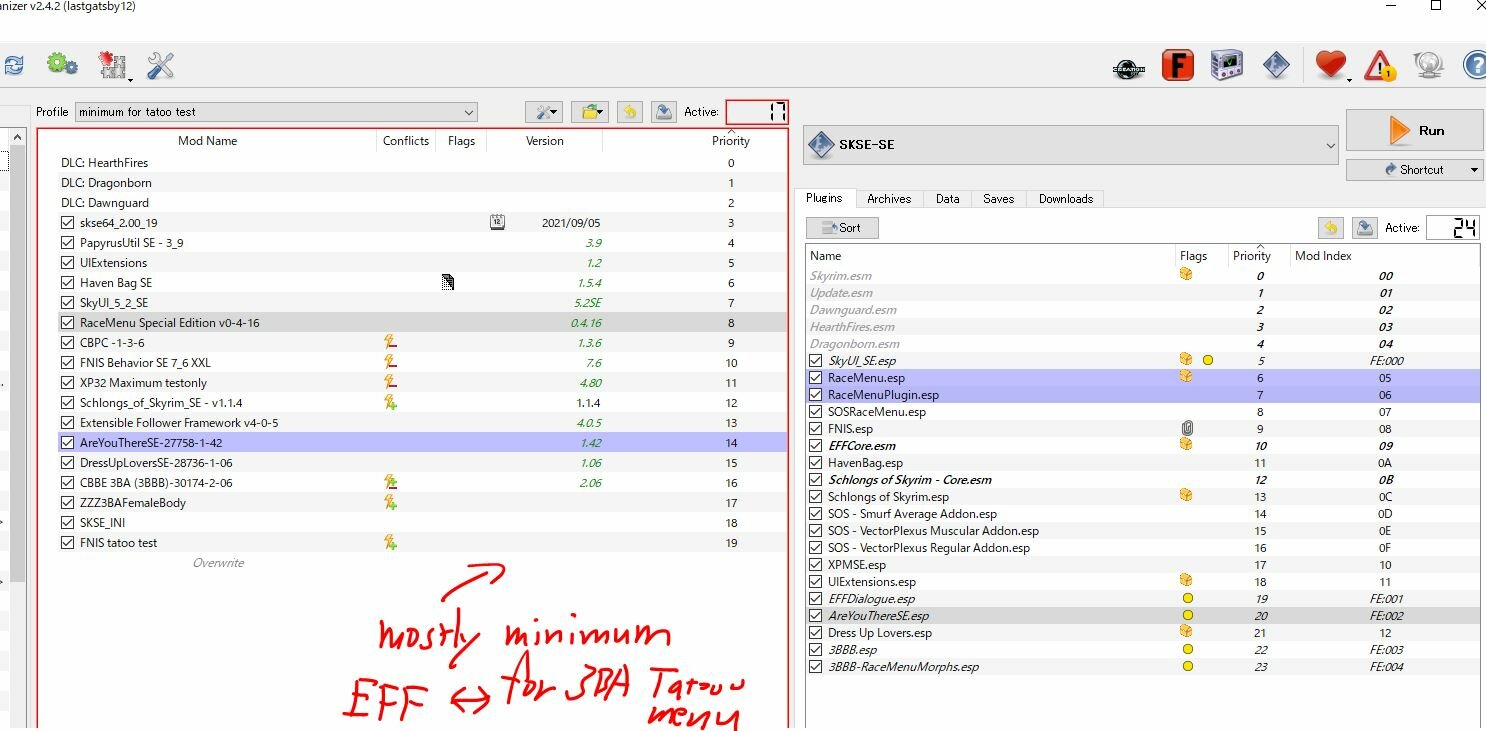This screenshot has height=731, width=1486.
Task: Click create backup icon in Plugins pane
Action: pos(1364,228)
